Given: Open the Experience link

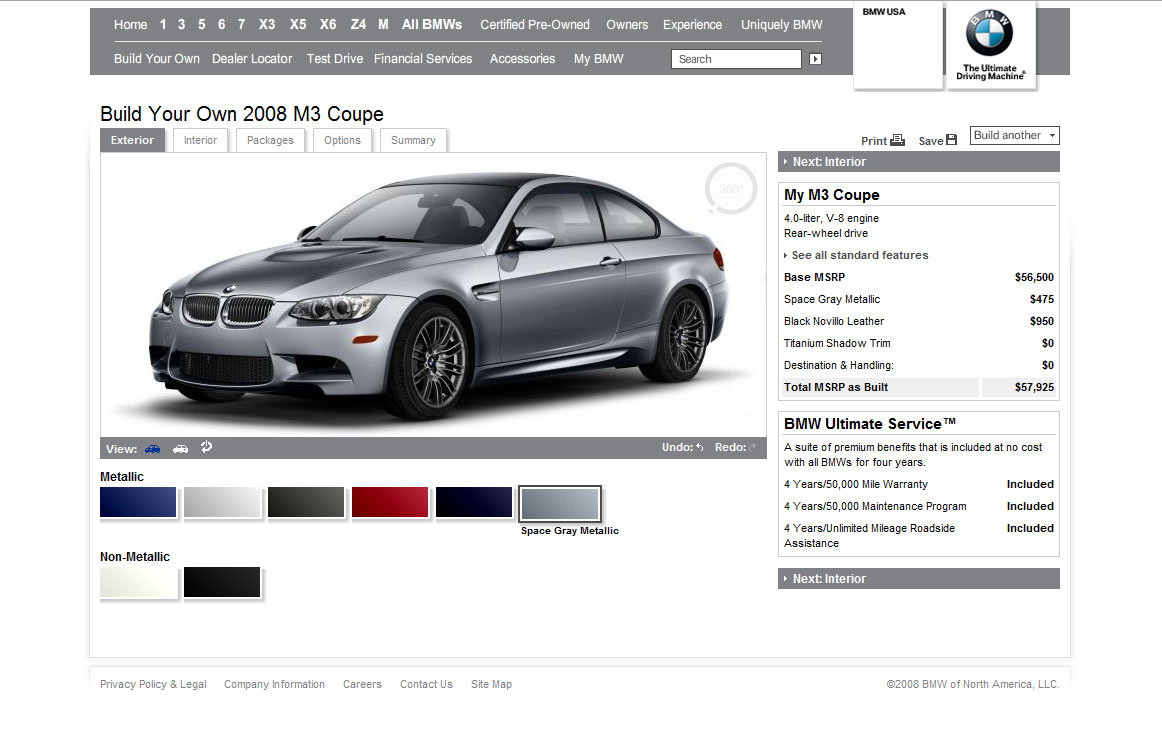Looking at the screenshot, I should coord(692,24).
